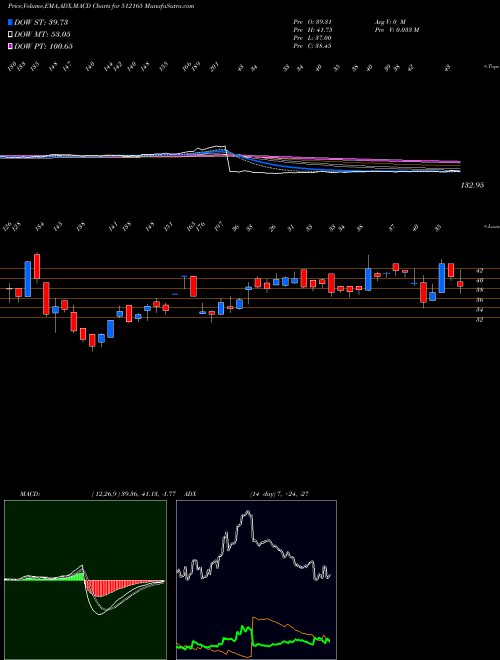Click MACD values '(12,26,9) 39.36, 41.13, -1.77'
This screenshot has height=660, width=500.
tap(136, 494)
